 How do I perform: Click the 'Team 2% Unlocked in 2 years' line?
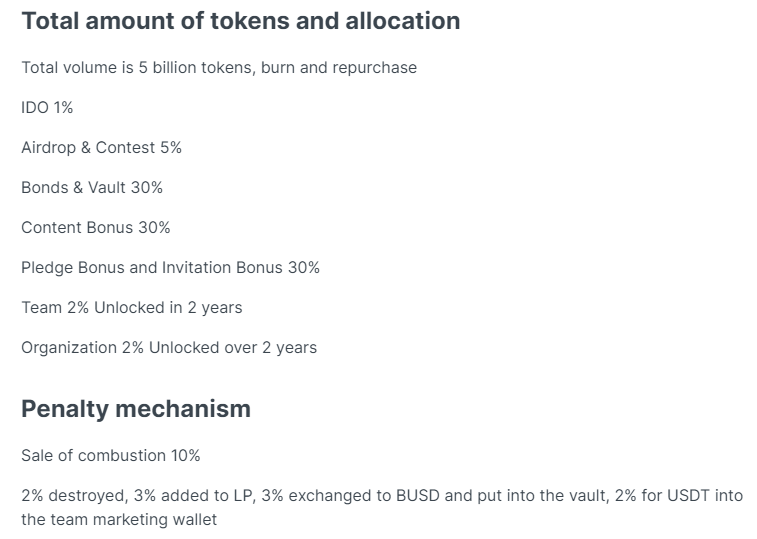(131, 308)
